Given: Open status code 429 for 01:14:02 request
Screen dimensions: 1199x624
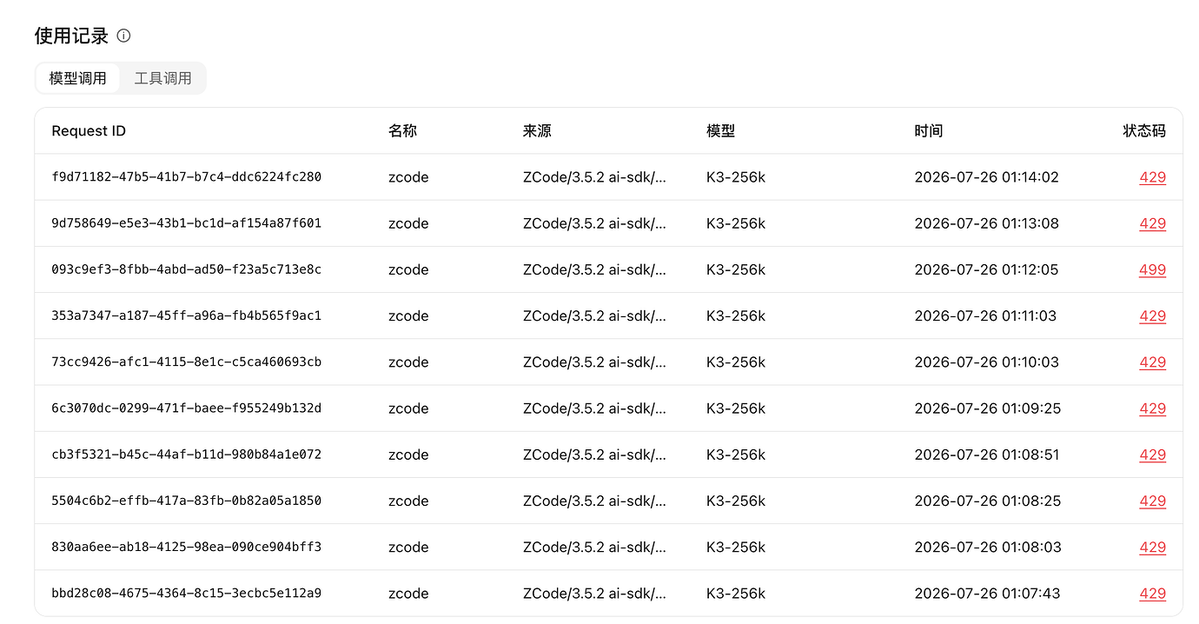Looking at the screenshot, I should click(1152, 177).
